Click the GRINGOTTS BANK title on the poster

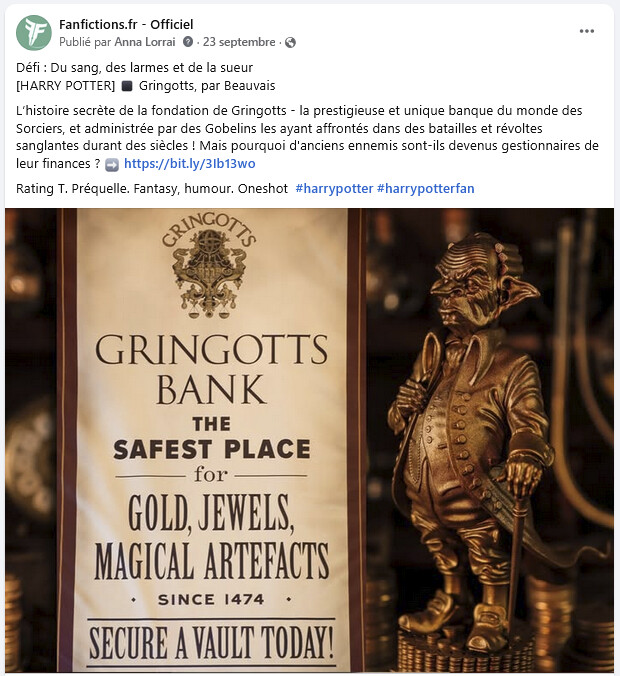[x=211, y=369]
